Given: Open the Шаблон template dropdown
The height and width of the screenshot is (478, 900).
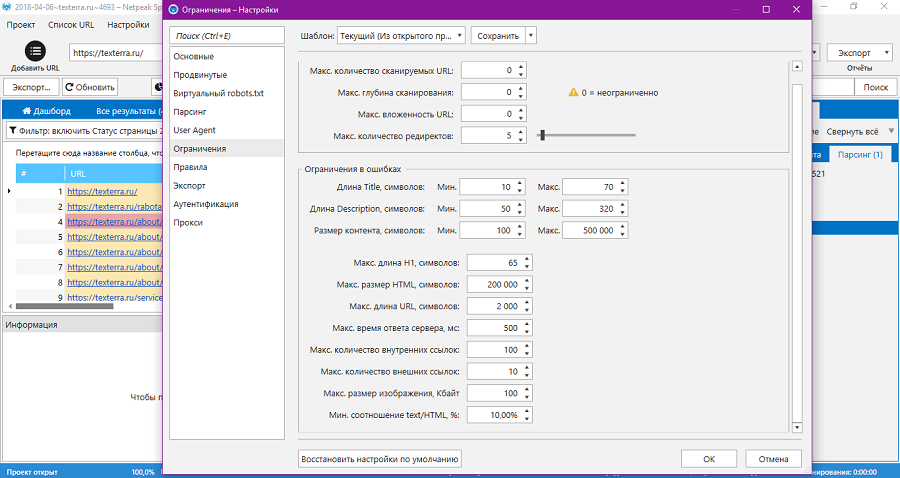Looking at the screenshot, I should pos(401,36).
